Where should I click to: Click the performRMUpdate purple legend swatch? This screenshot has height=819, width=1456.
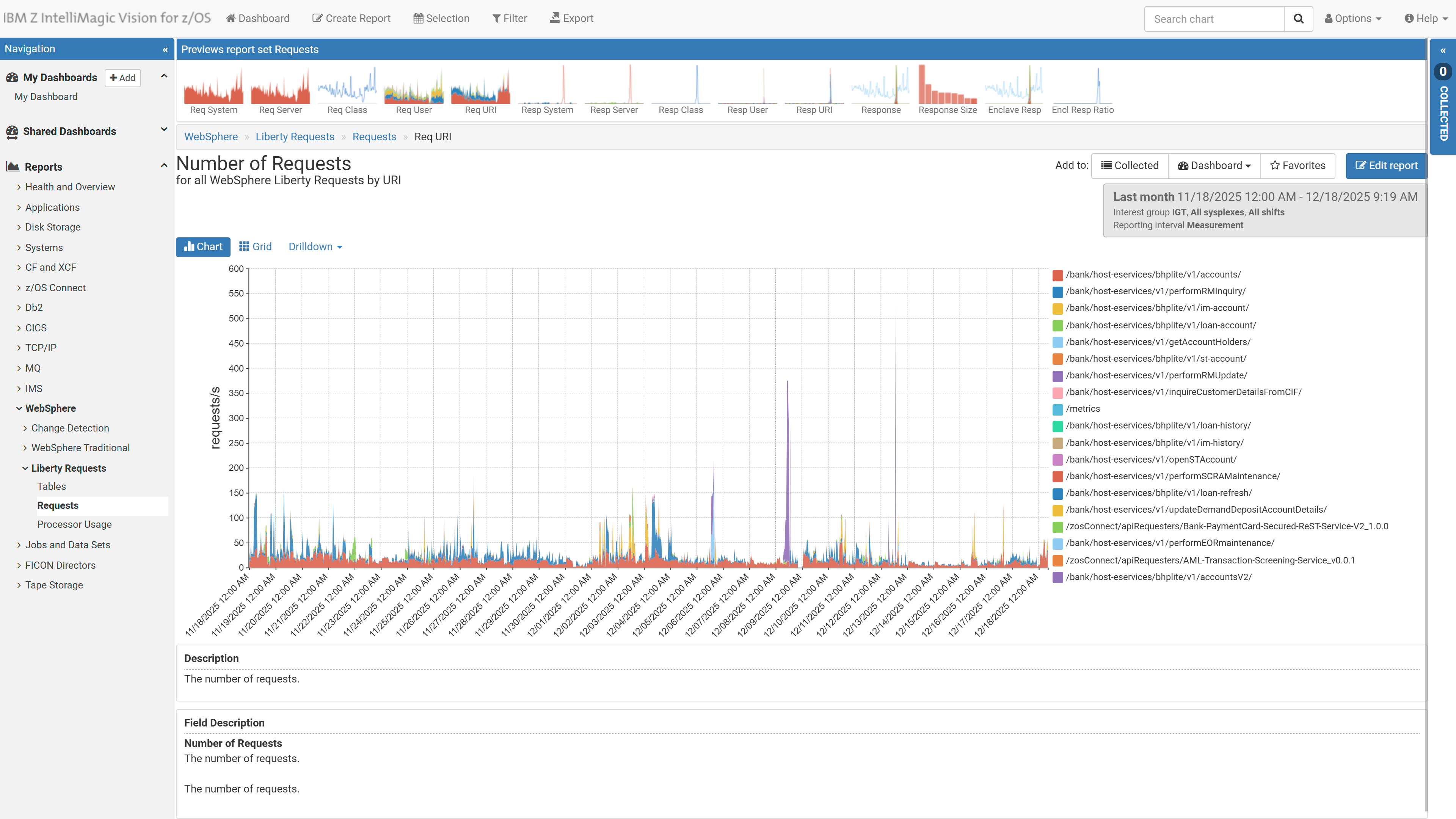point(1057,376)
